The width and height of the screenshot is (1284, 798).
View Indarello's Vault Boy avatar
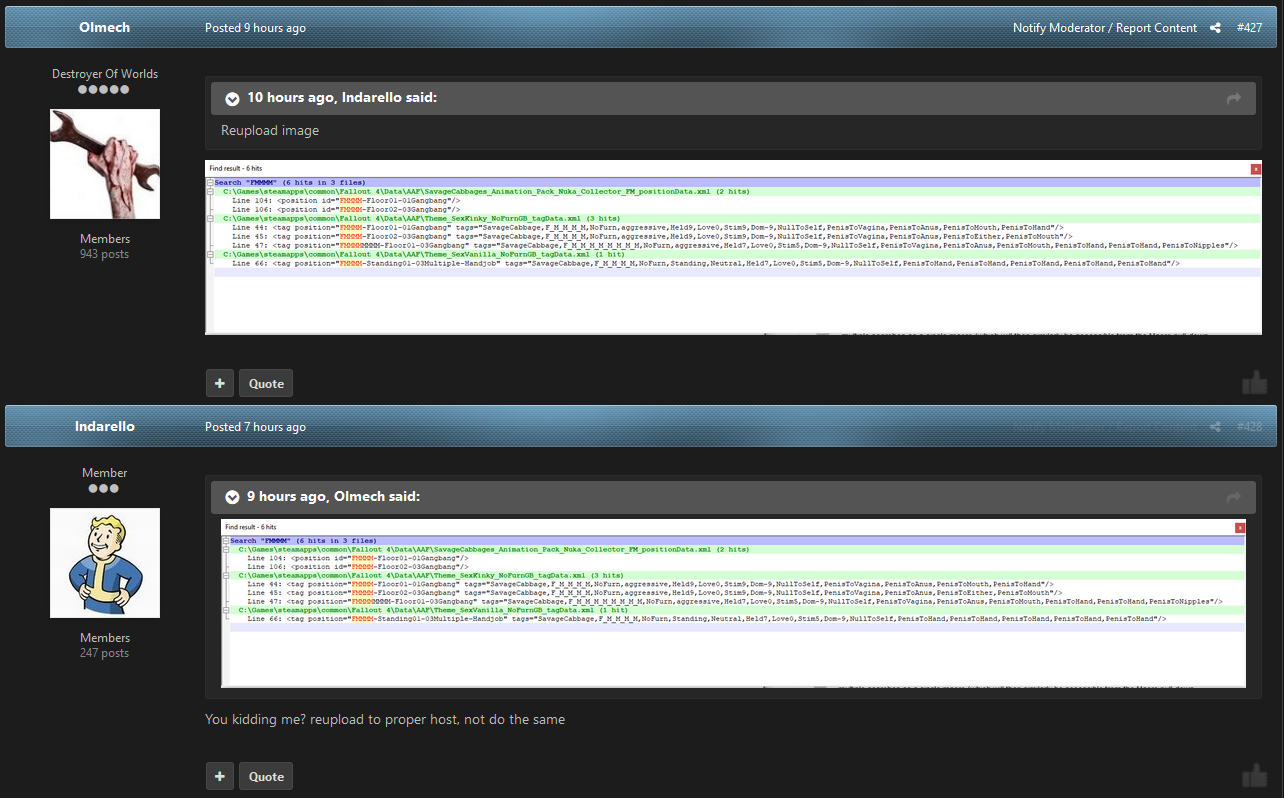point(105,563)
